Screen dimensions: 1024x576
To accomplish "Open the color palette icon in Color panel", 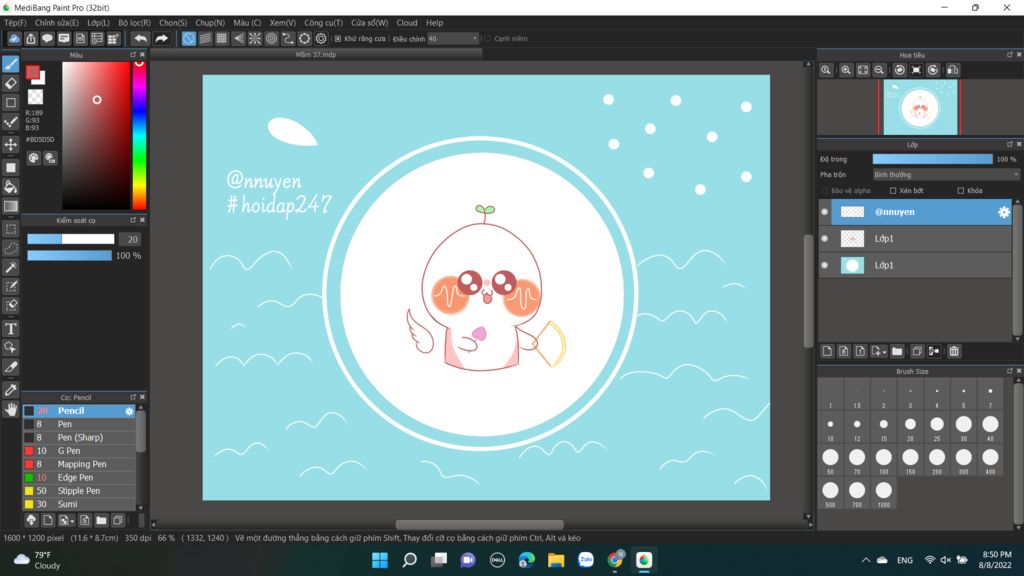I will pyautogui.click(x=33, y=157).
